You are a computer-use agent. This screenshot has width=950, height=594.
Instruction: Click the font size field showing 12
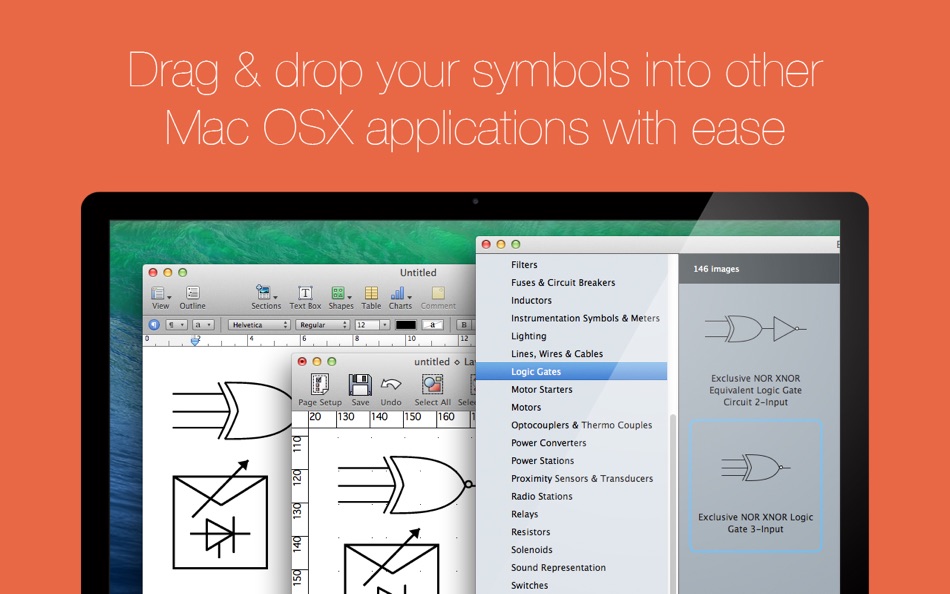click(x=367, y=325)
